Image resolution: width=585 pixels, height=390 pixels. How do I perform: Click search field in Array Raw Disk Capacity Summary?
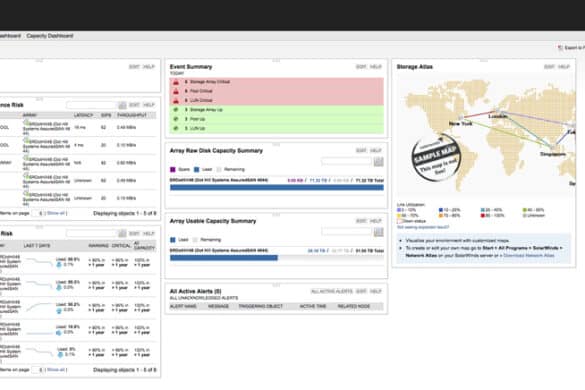347,162
